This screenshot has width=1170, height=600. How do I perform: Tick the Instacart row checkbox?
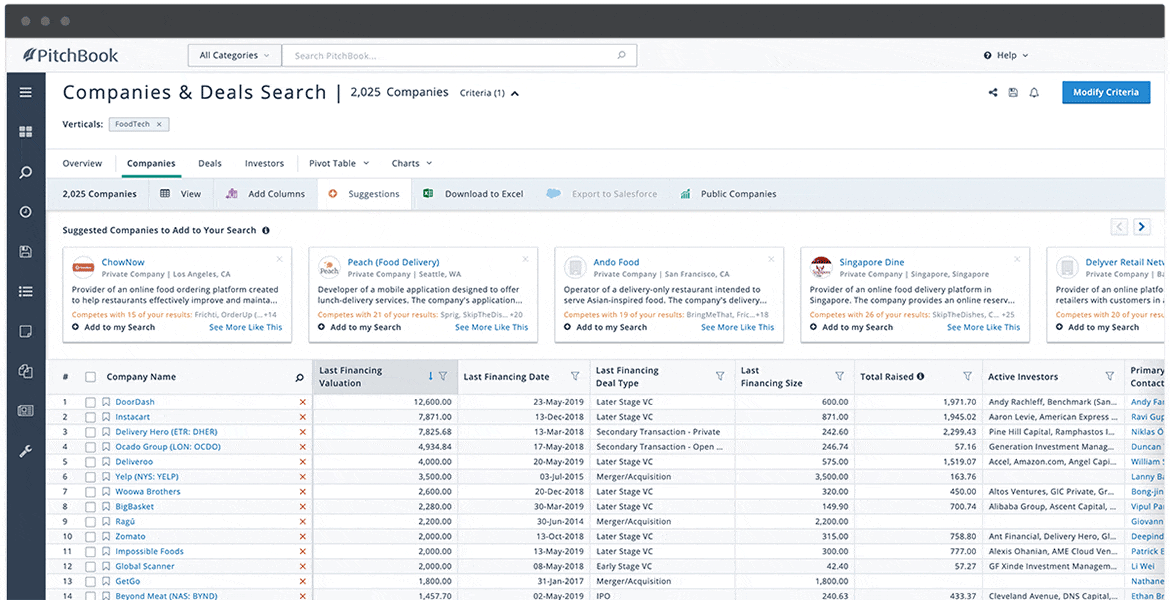(91, 417)
